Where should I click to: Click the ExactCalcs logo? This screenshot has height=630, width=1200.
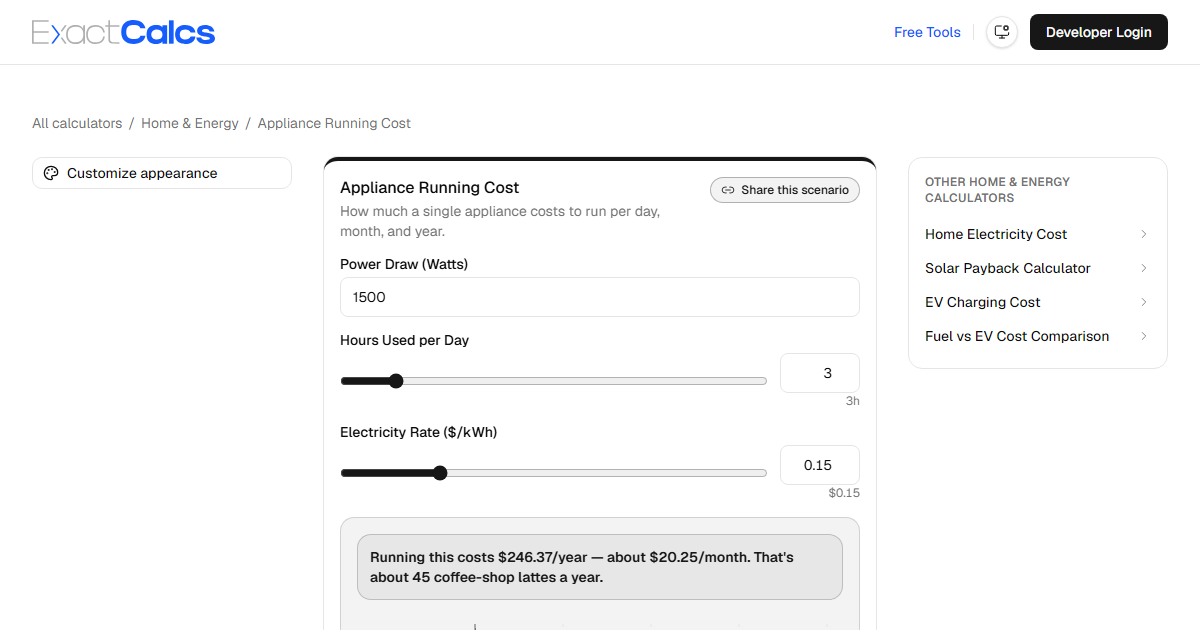[123, 32]
